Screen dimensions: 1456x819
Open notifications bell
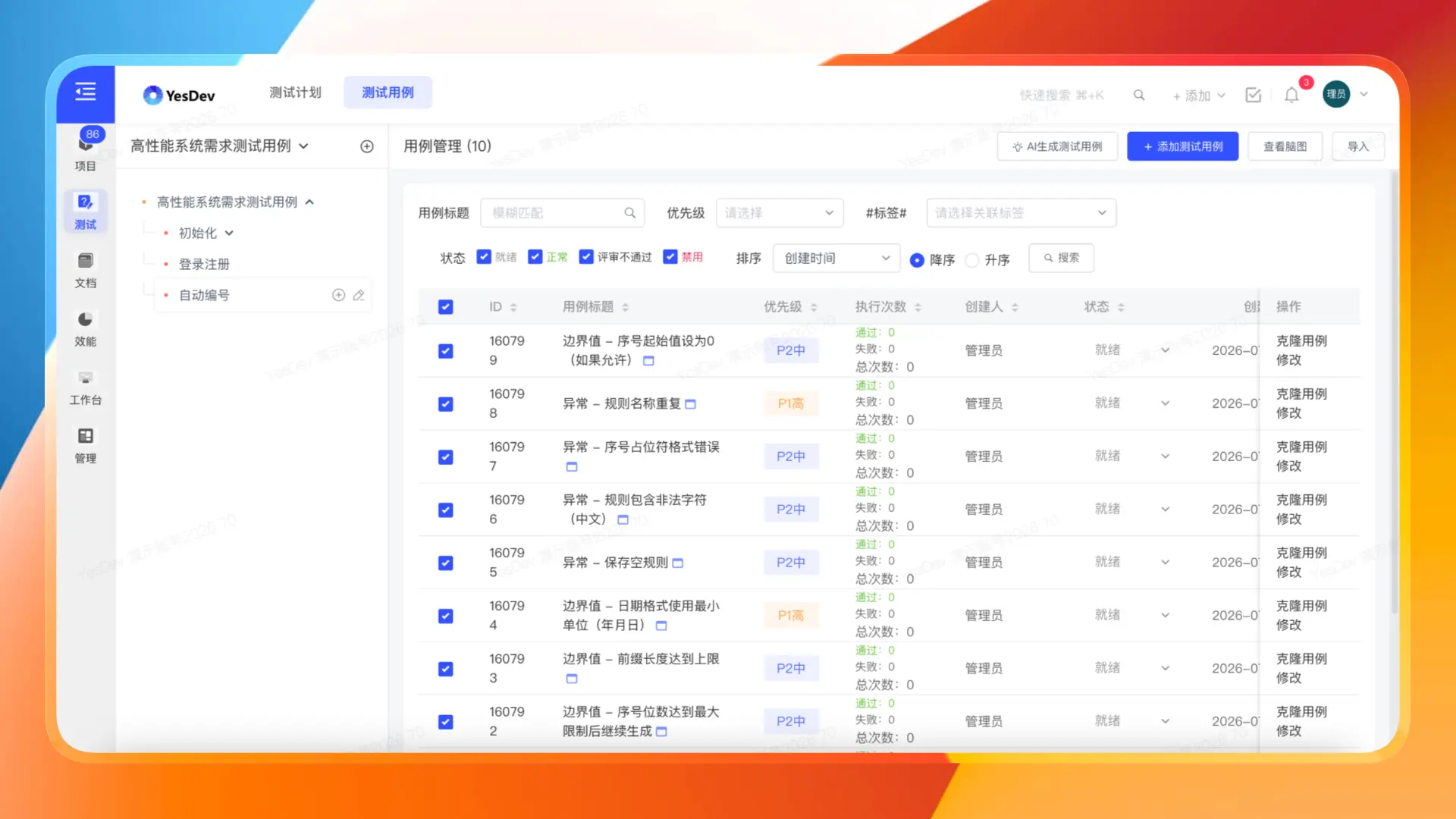point(1291,95)
